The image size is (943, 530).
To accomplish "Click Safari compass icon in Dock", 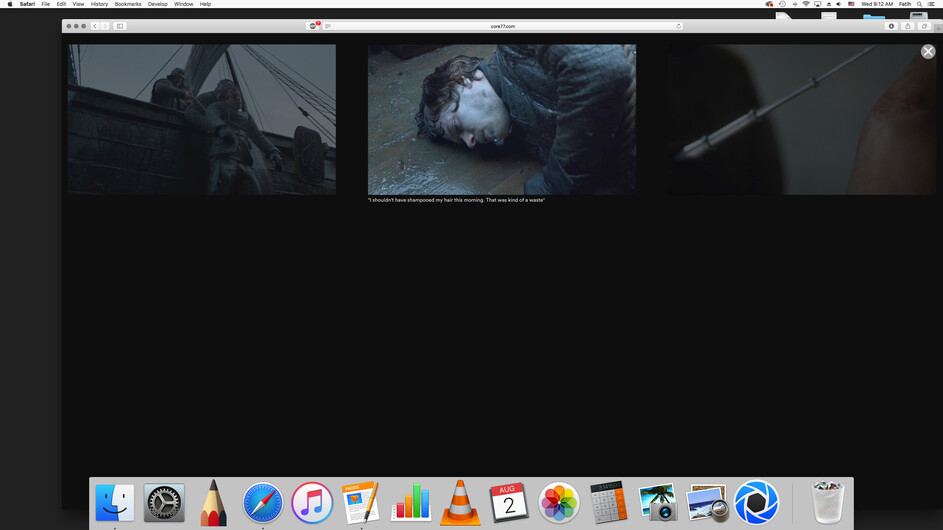I will [x=263, y=502].
